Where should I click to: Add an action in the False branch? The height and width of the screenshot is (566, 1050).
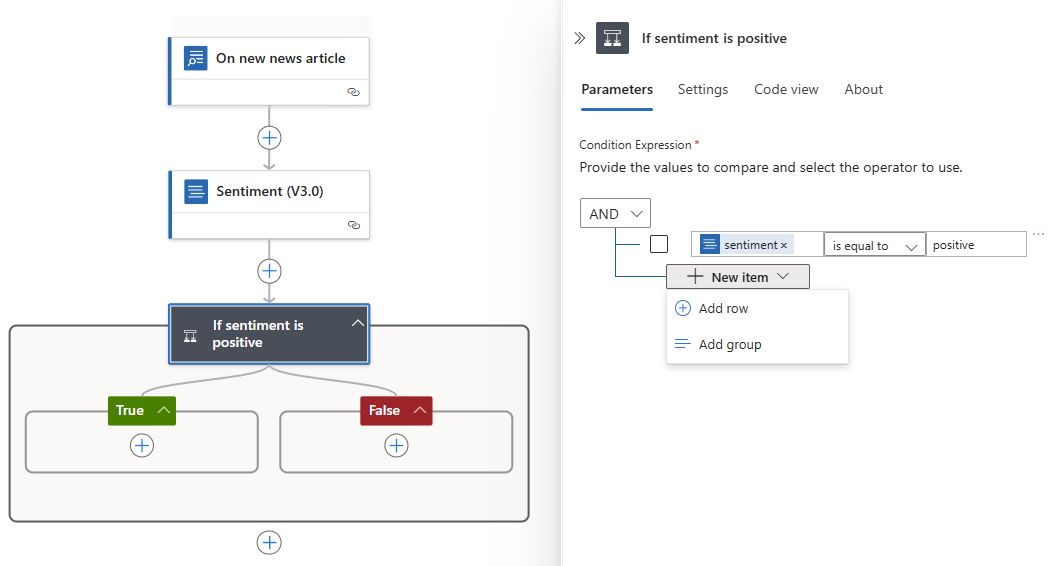396,445
